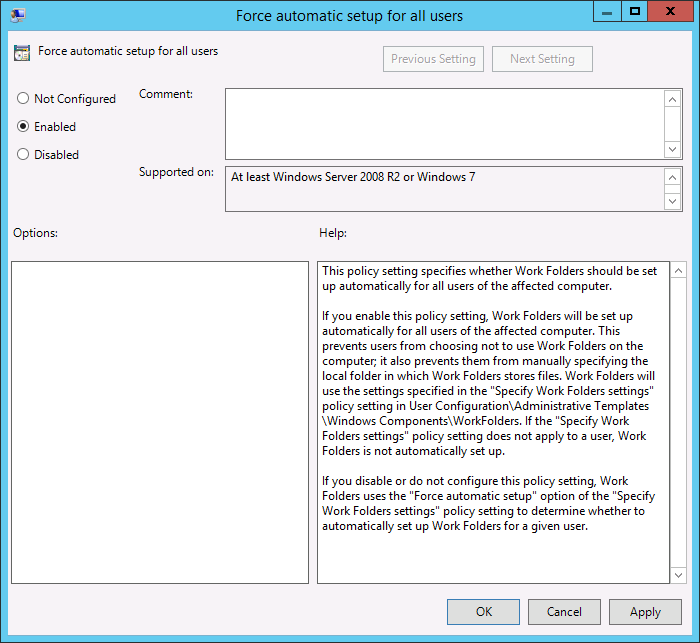Click the window system icon in title bar
This screenshot has width=700, height=643.
click(x=18, y=15)
